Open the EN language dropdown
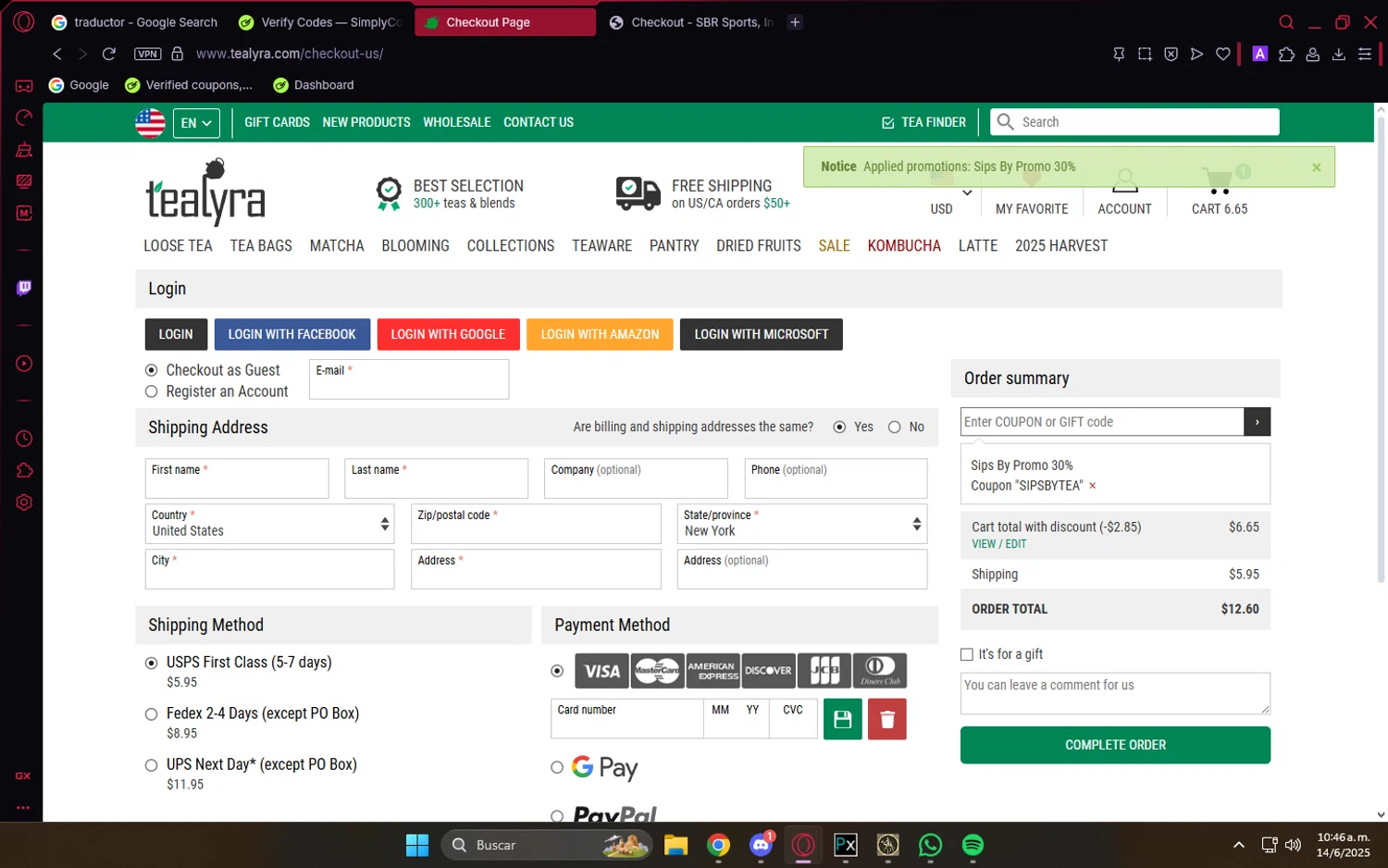 196,122
